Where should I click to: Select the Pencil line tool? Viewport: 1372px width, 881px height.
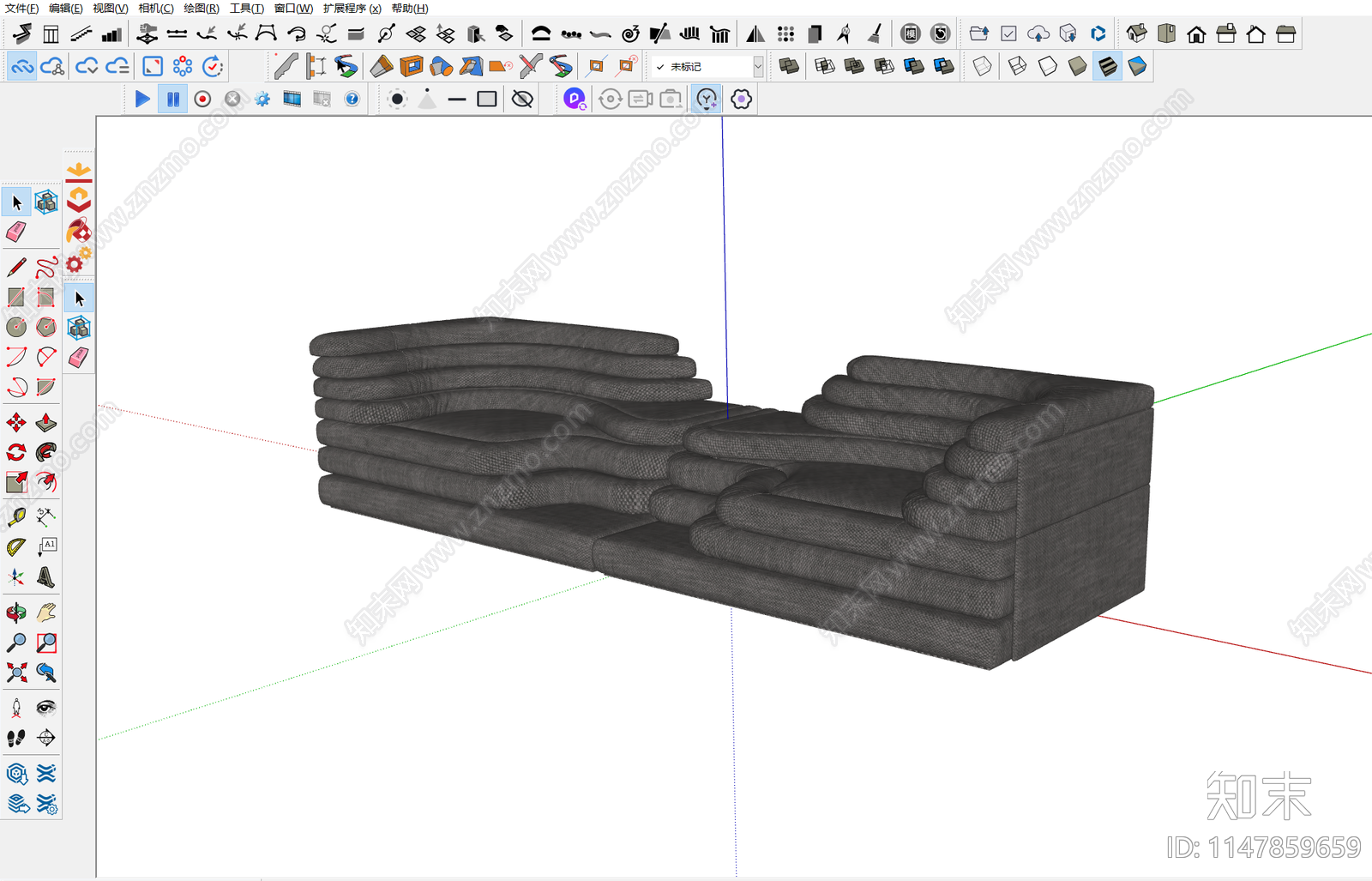click(16, 267)
